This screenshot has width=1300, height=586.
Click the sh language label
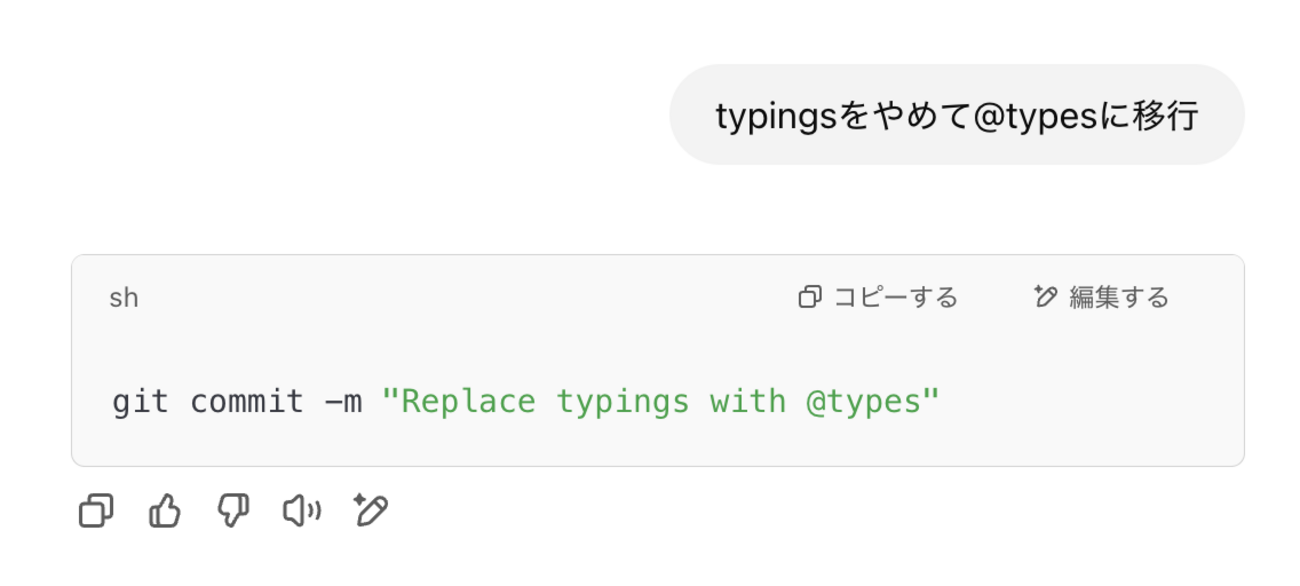(x=124, y=298)
